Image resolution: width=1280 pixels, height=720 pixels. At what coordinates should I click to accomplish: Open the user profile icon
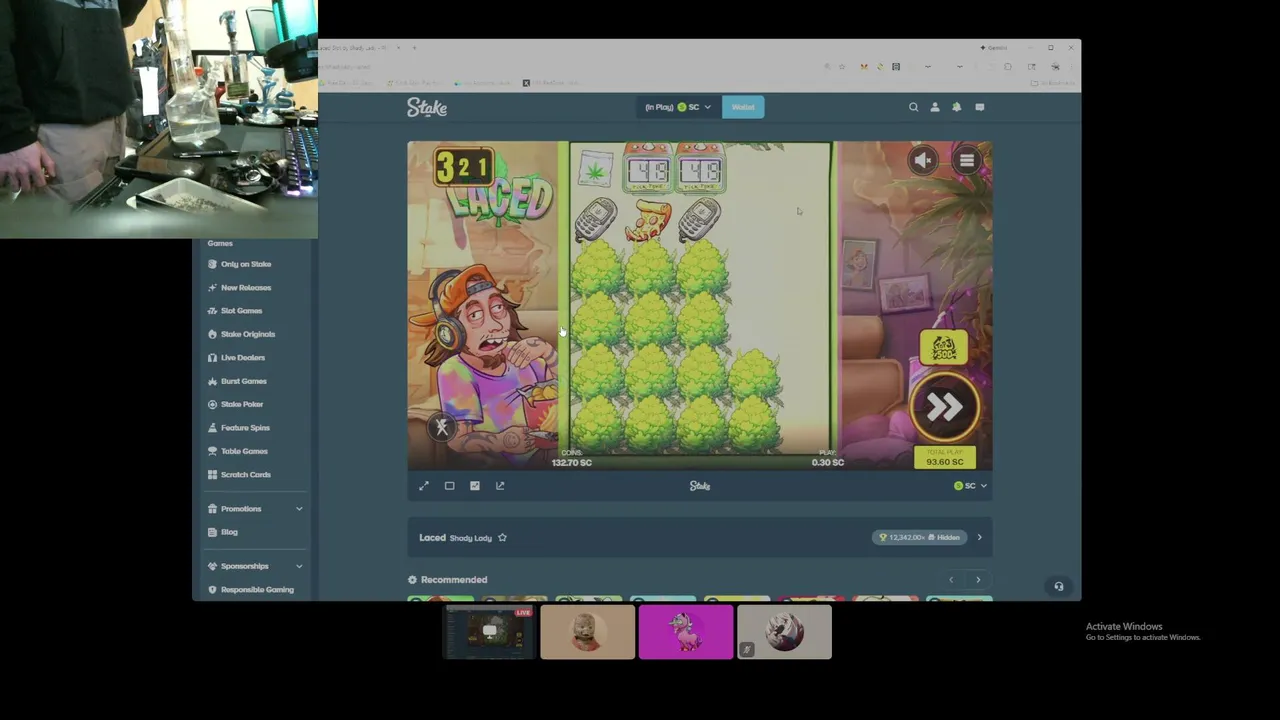point(935,107)
